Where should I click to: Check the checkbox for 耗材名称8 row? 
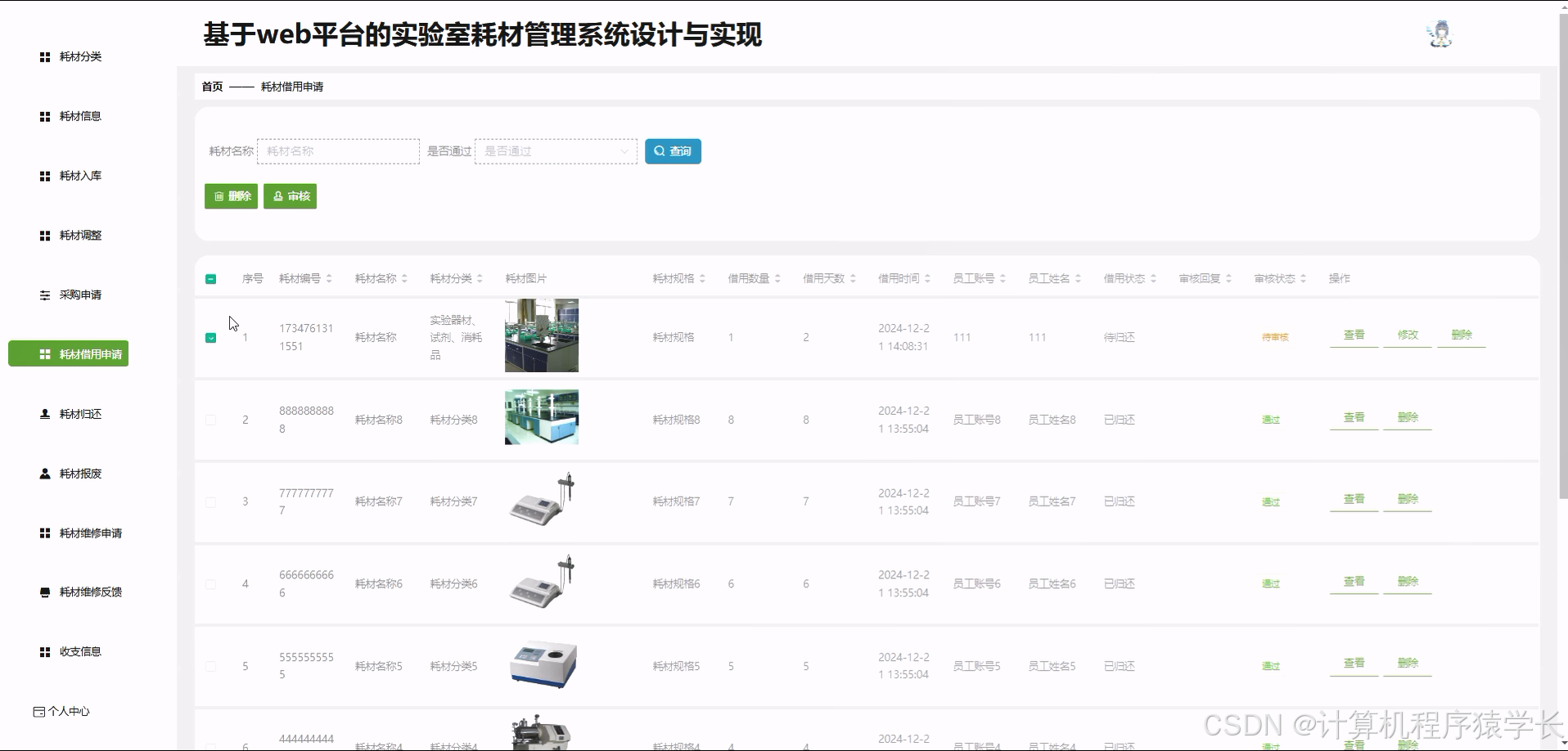pyautogui.click(x=210, y=419)
